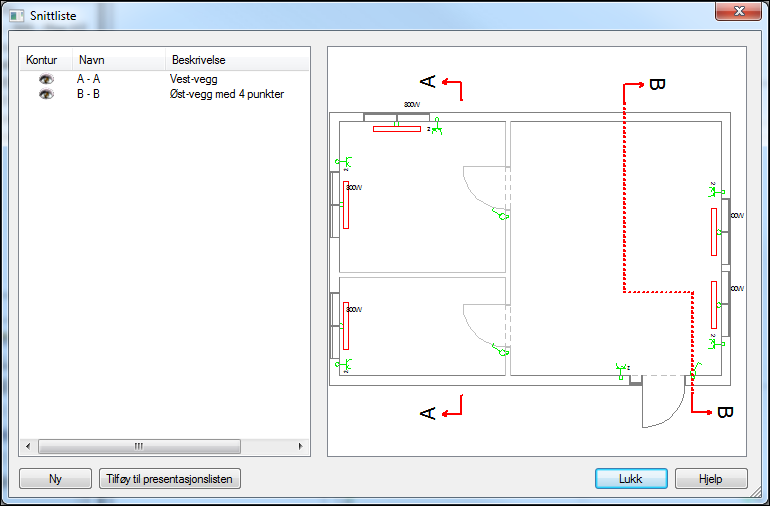Close the Snittliste dialog window
This screenshot has height=506, width=770.
point(738,12)
